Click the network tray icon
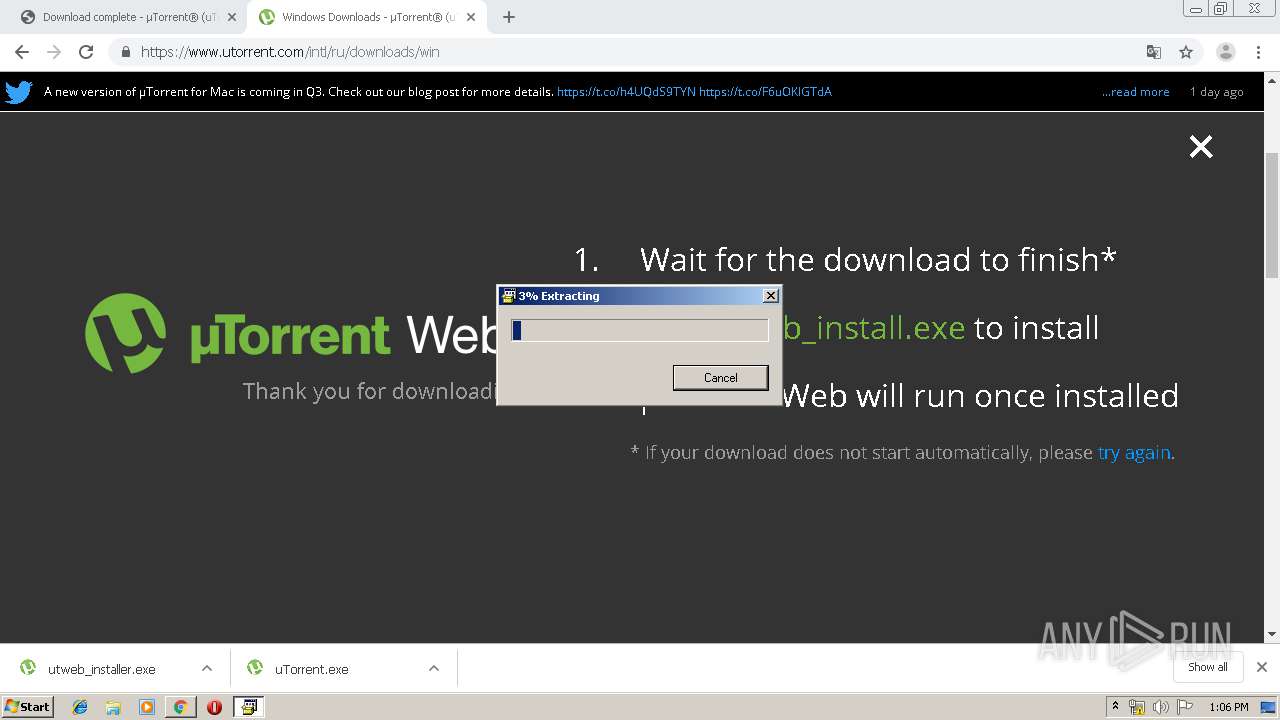The width and height of the screenshot is (1280, 720). [1137, 707]
